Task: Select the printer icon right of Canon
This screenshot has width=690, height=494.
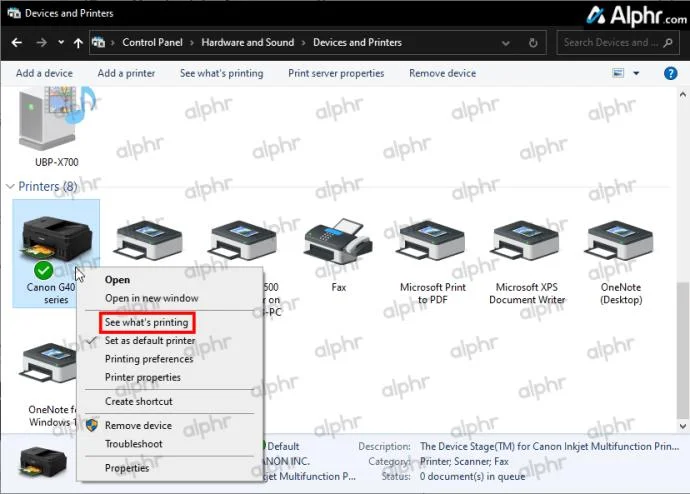Action: point(149,240)
